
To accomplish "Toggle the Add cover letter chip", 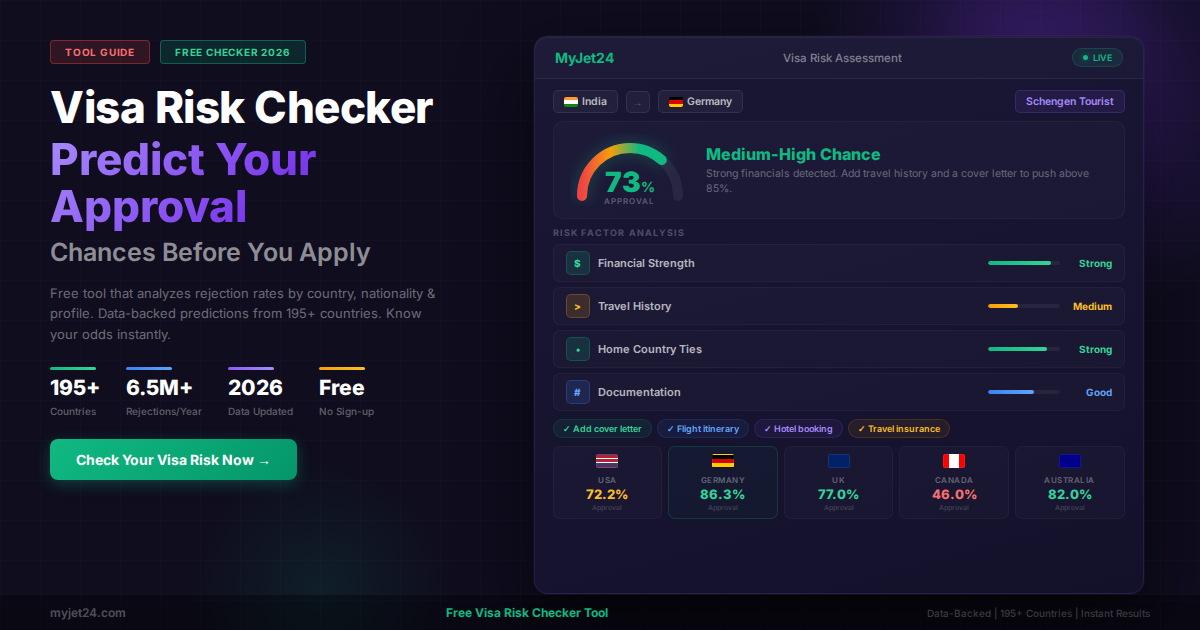I will pos(602,428).
